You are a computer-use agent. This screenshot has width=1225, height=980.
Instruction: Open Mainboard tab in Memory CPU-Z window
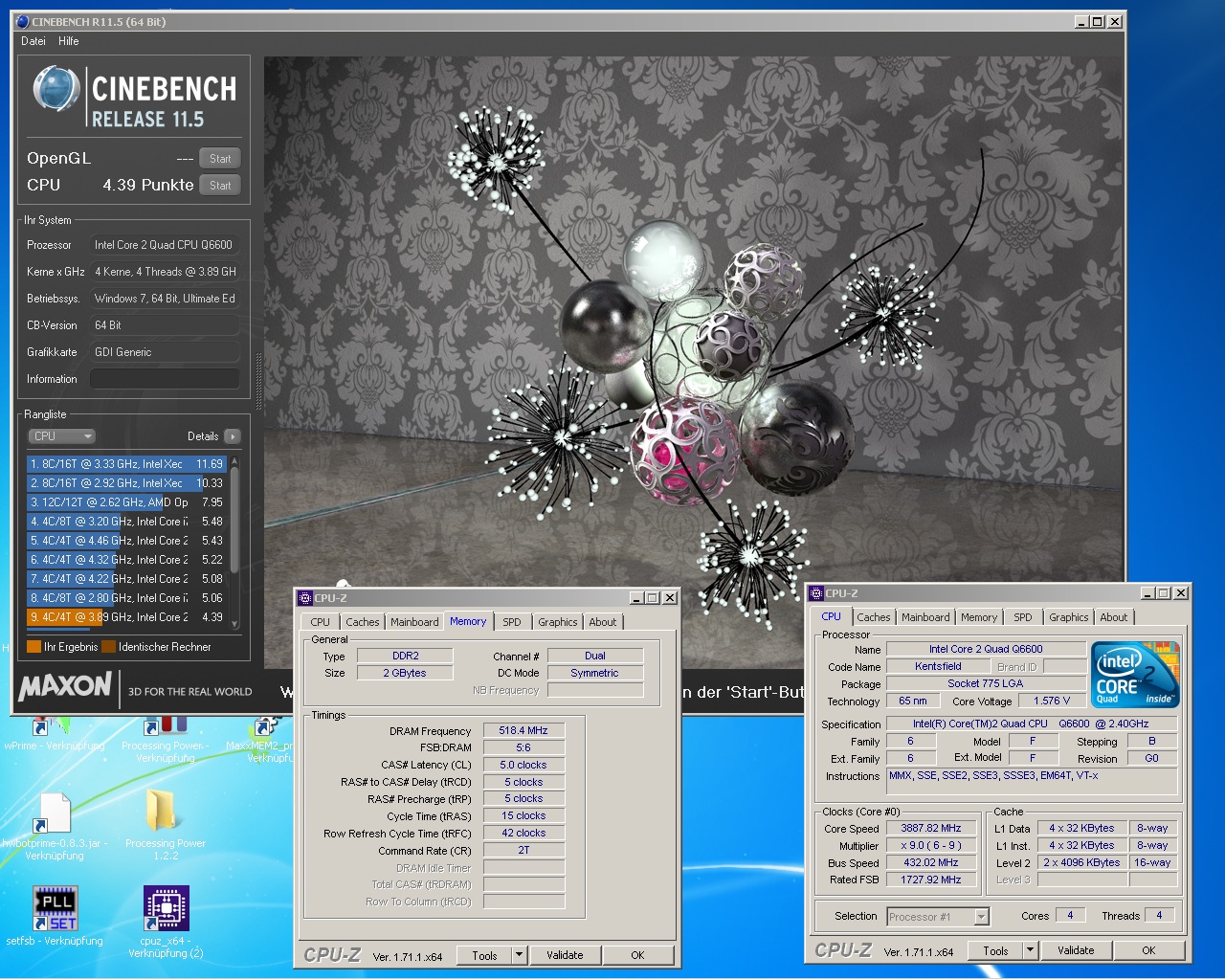click(x=414, y=622)
